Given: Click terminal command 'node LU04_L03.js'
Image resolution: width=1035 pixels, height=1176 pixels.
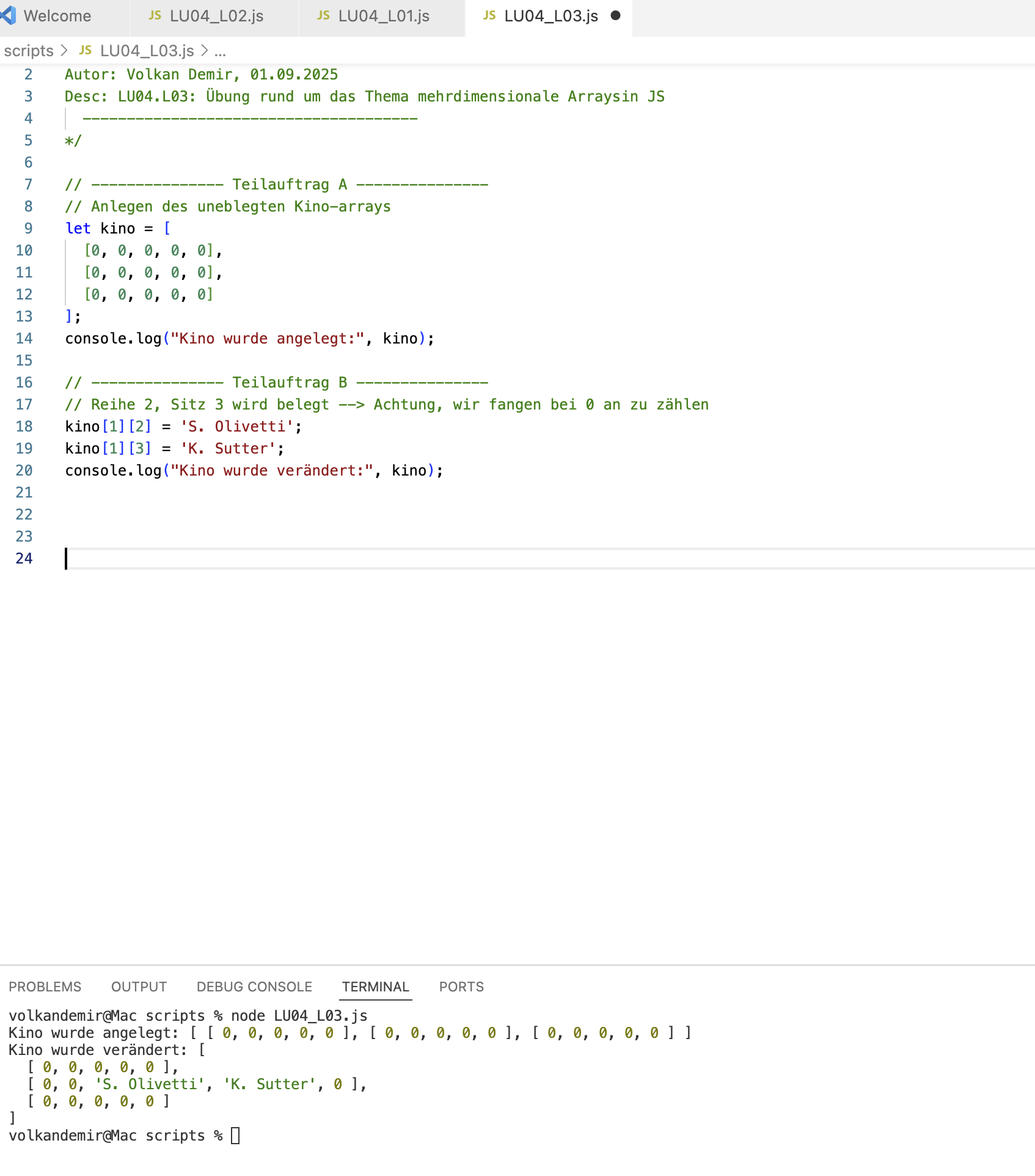Looking at the screenshot, I should click(299, 1015).
